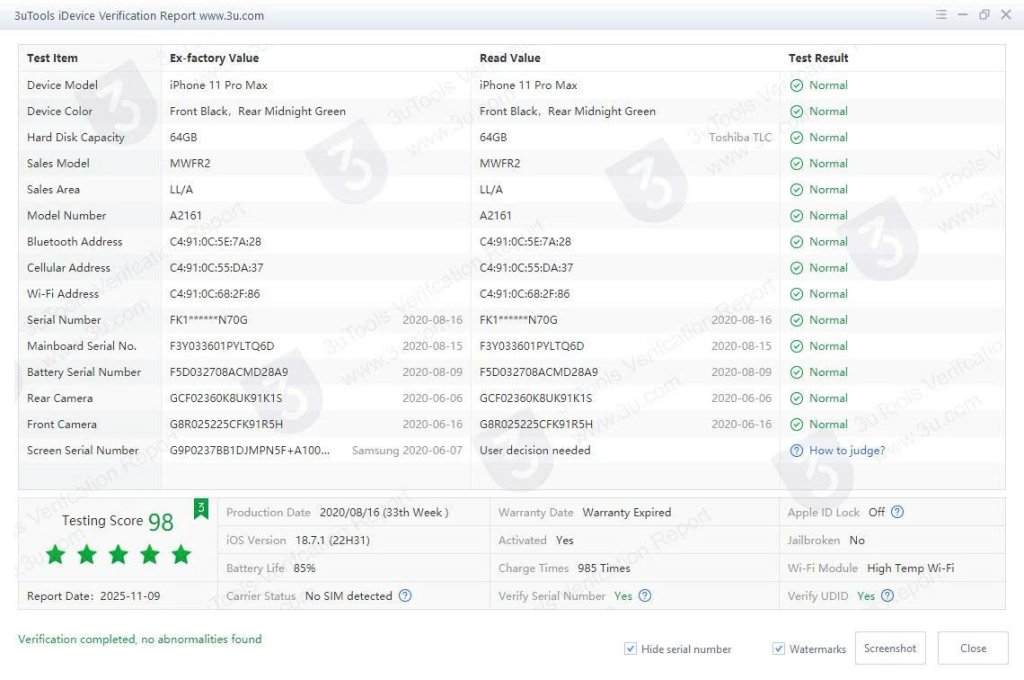Click the question icon after Verify Serial Number

645,596
